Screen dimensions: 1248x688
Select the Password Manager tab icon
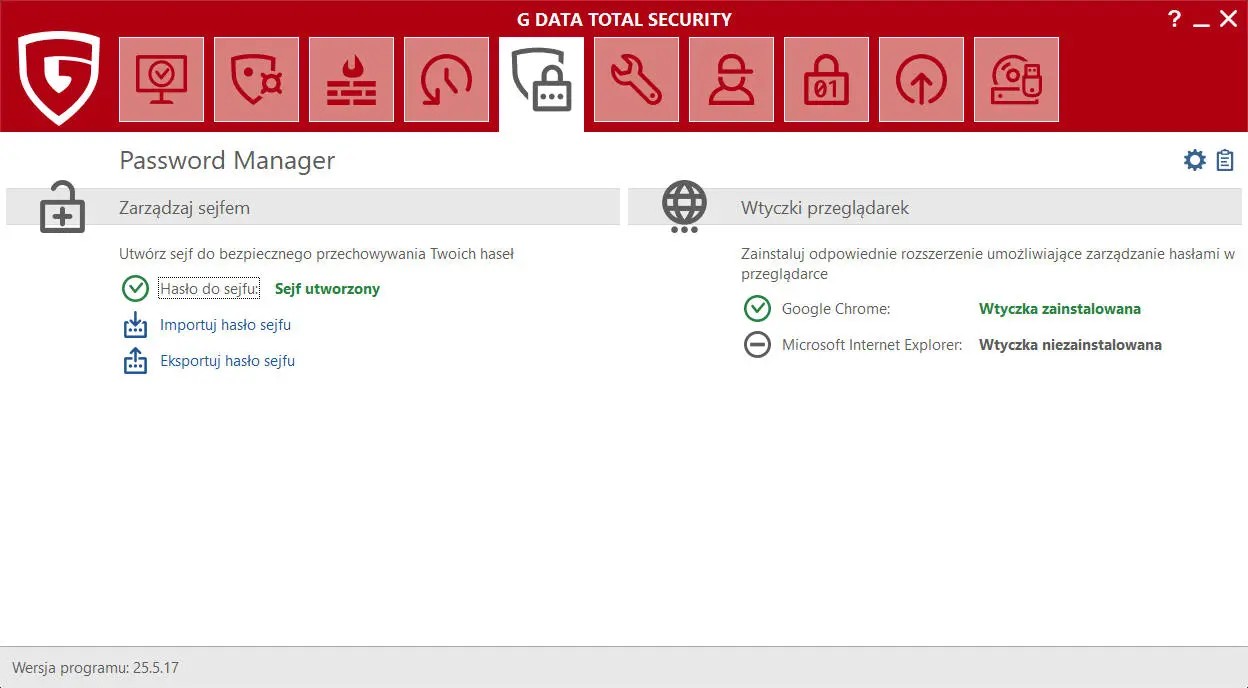click(x=541, y=80)
